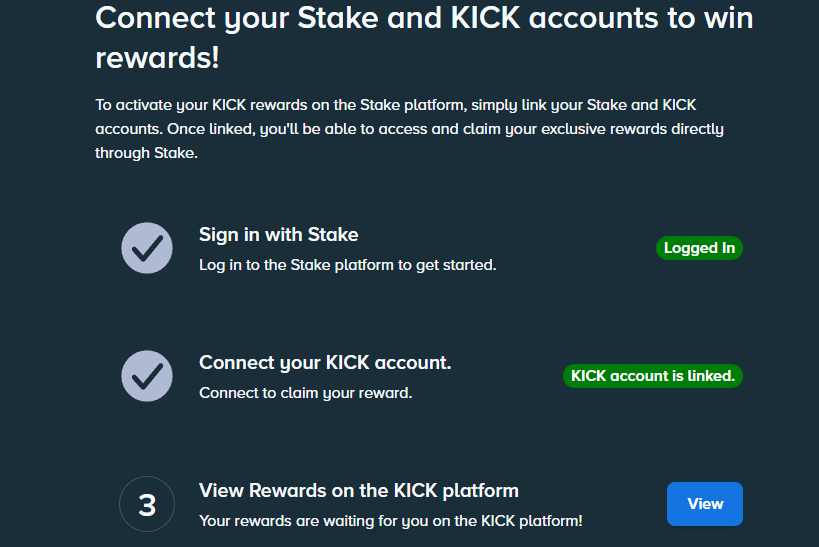Click the green KICK account is linked badge
The image size is (819, 547).
point(653,376)
